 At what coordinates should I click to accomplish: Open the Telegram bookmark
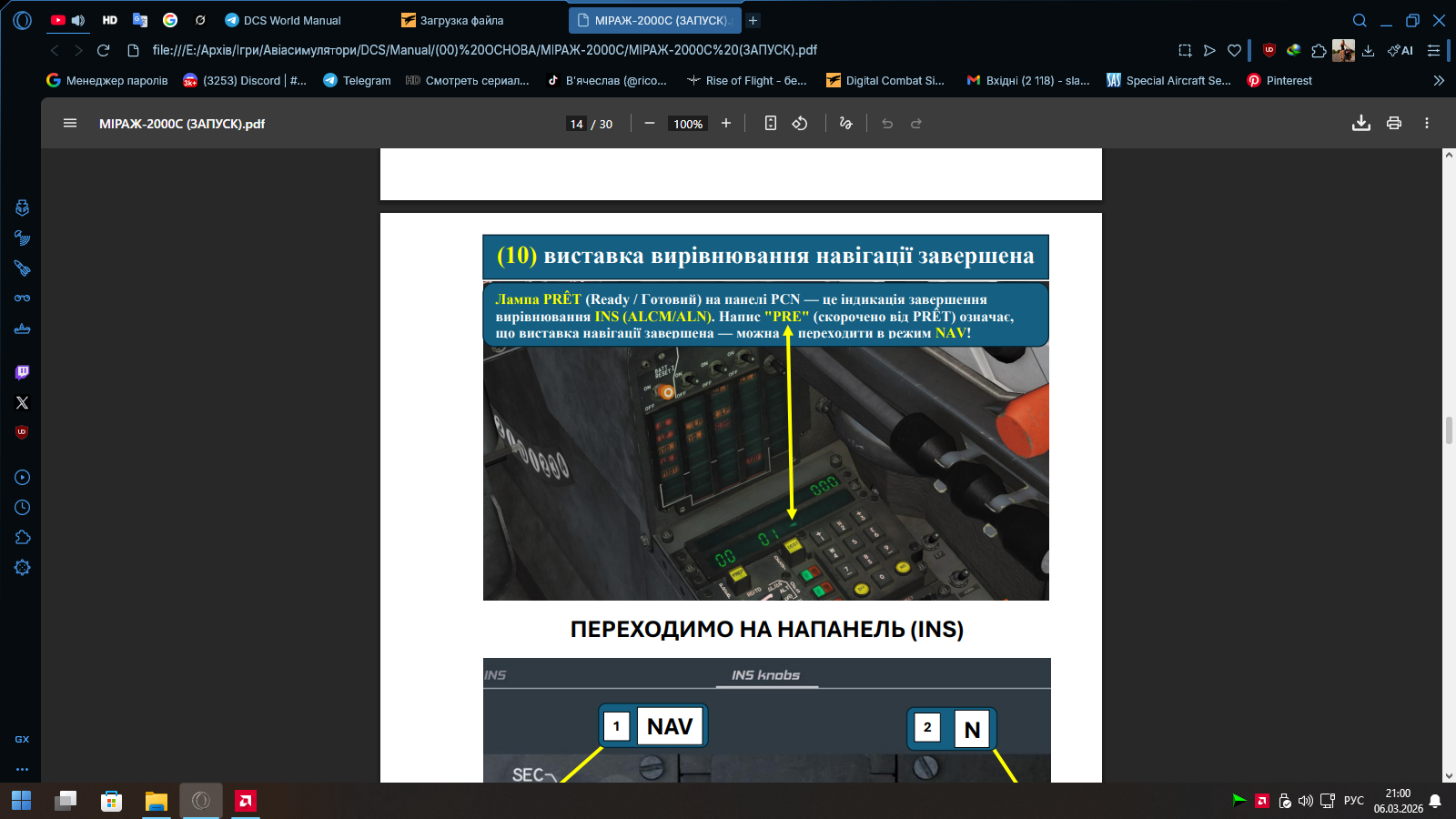[357, 80]
